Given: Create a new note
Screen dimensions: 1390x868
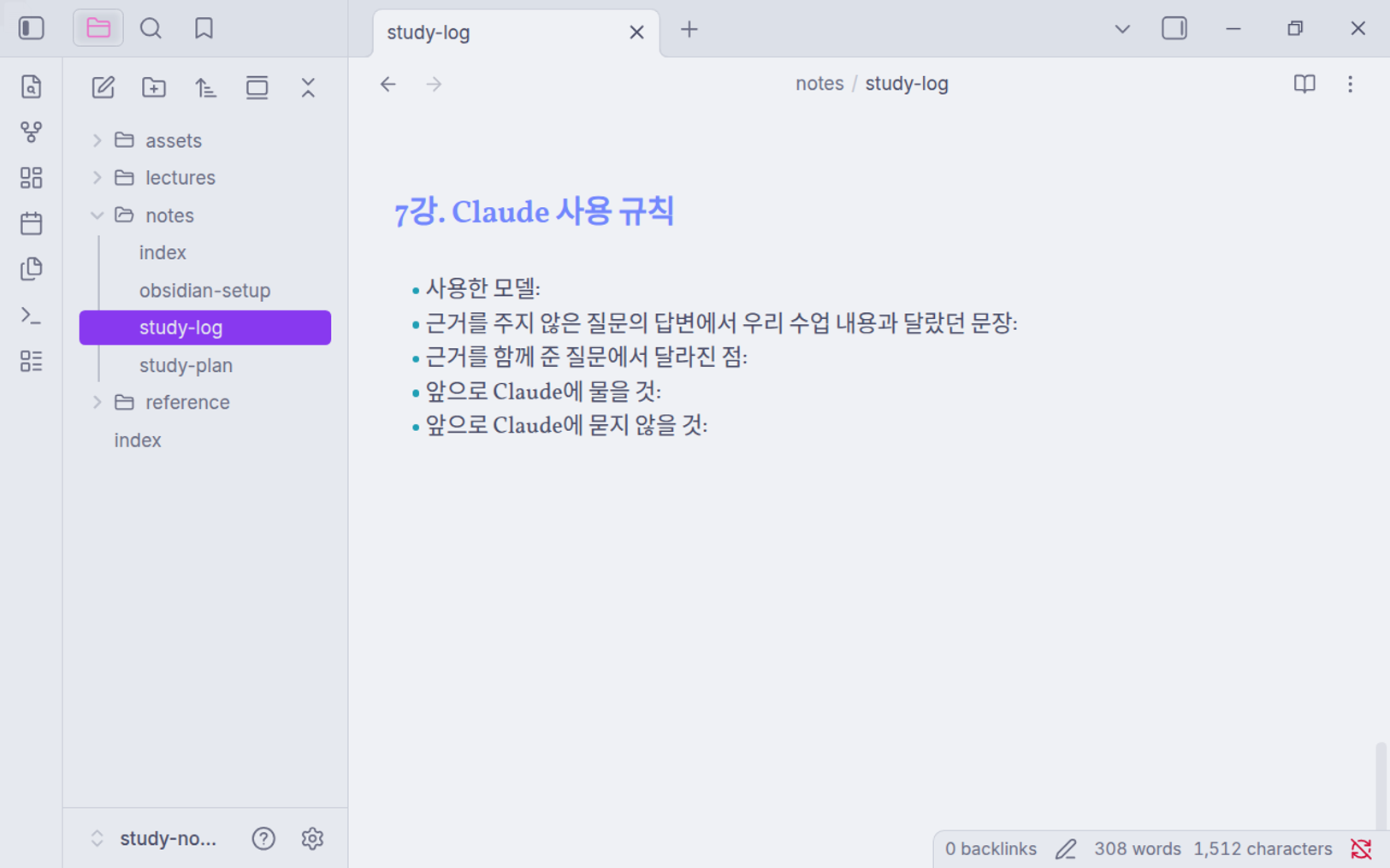Looking at the screenshot, I should tap(104, 87).
